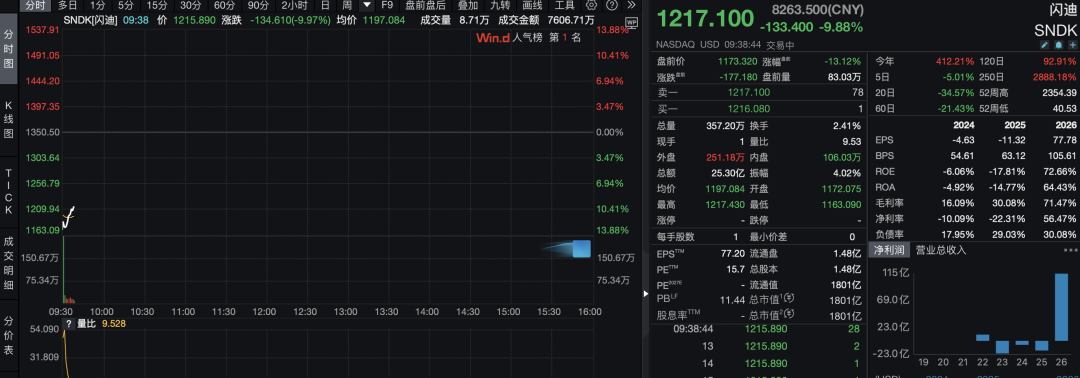Click the blue floating widget on chart
1080x378 pixels.
[581, 249]
